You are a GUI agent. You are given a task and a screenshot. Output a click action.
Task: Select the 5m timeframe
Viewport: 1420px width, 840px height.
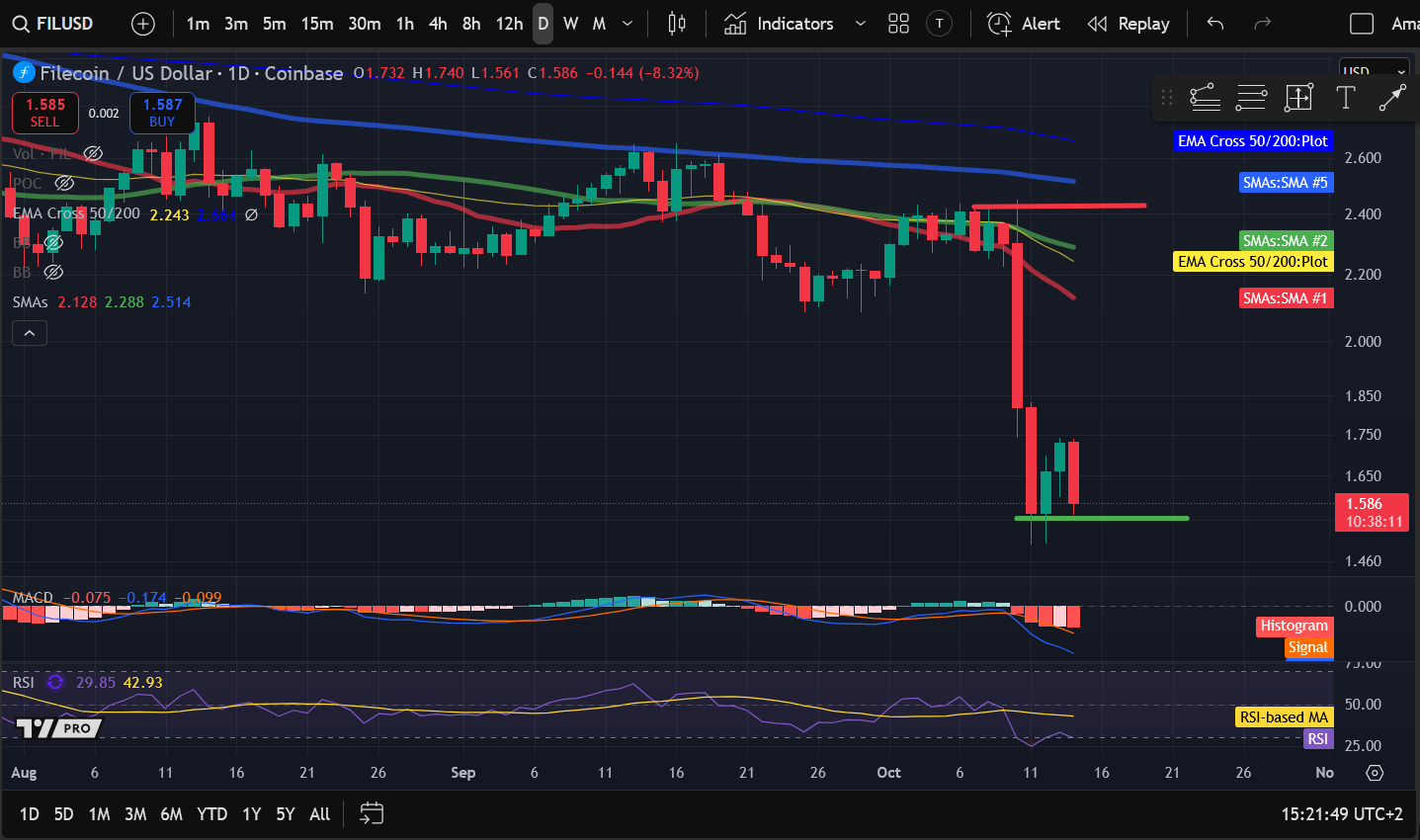coord(275,24)
